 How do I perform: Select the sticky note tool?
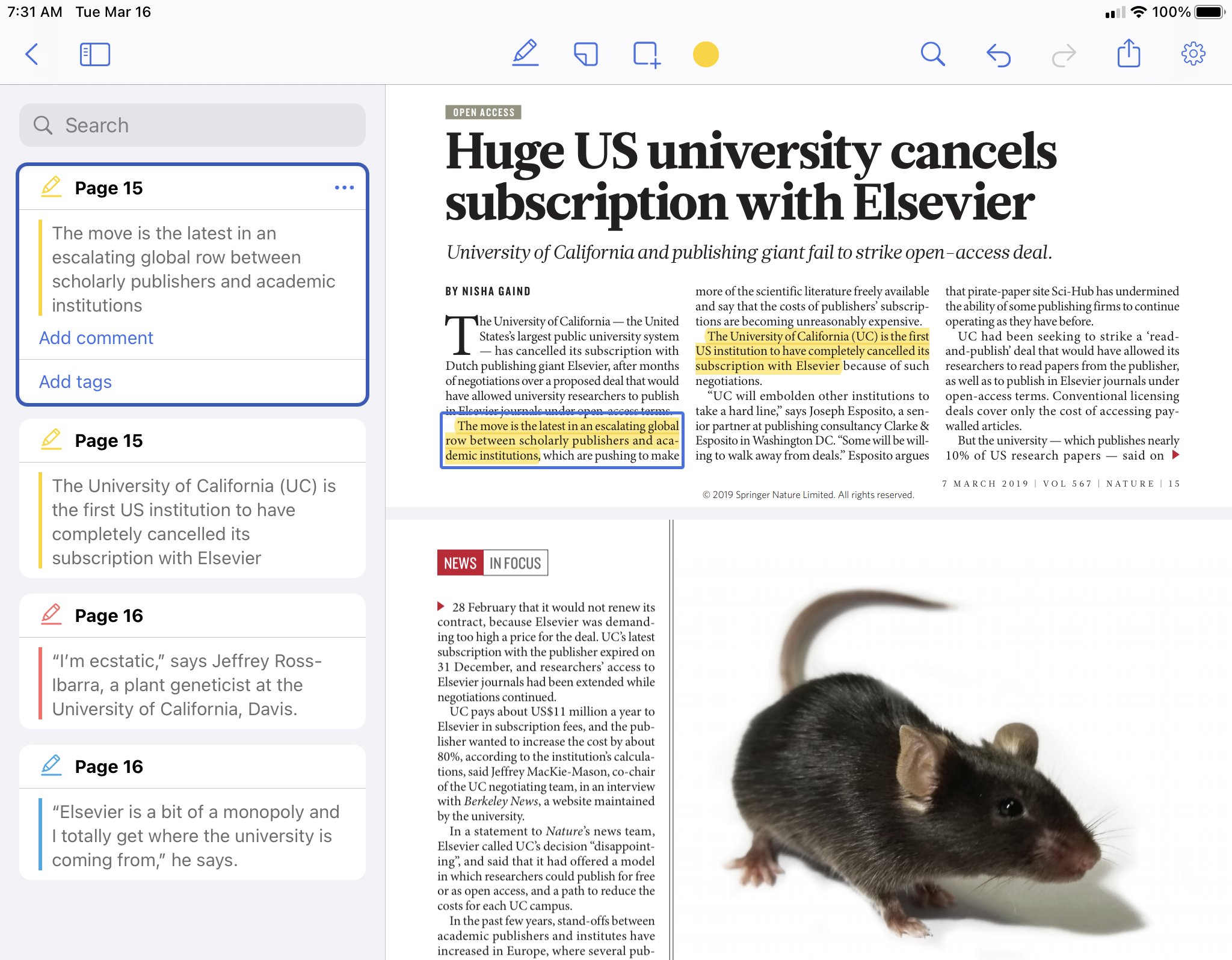pyautogui.click(x=586, y=54)
